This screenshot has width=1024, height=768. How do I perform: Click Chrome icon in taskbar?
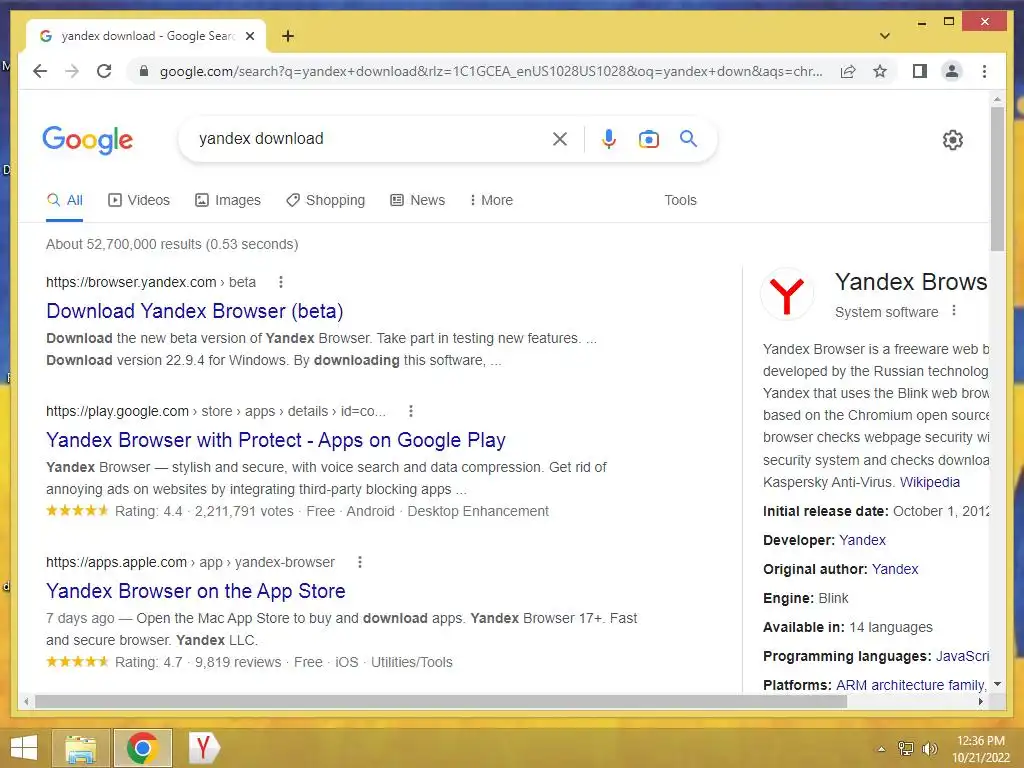tap(142, 748)
